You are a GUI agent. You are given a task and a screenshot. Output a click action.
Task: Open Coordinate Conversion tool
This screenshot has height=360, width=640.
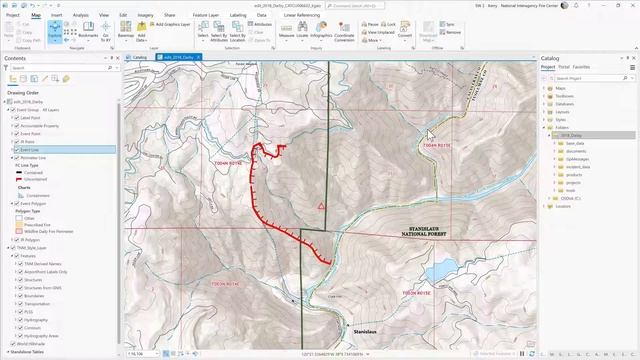click(x=344, y=31)
